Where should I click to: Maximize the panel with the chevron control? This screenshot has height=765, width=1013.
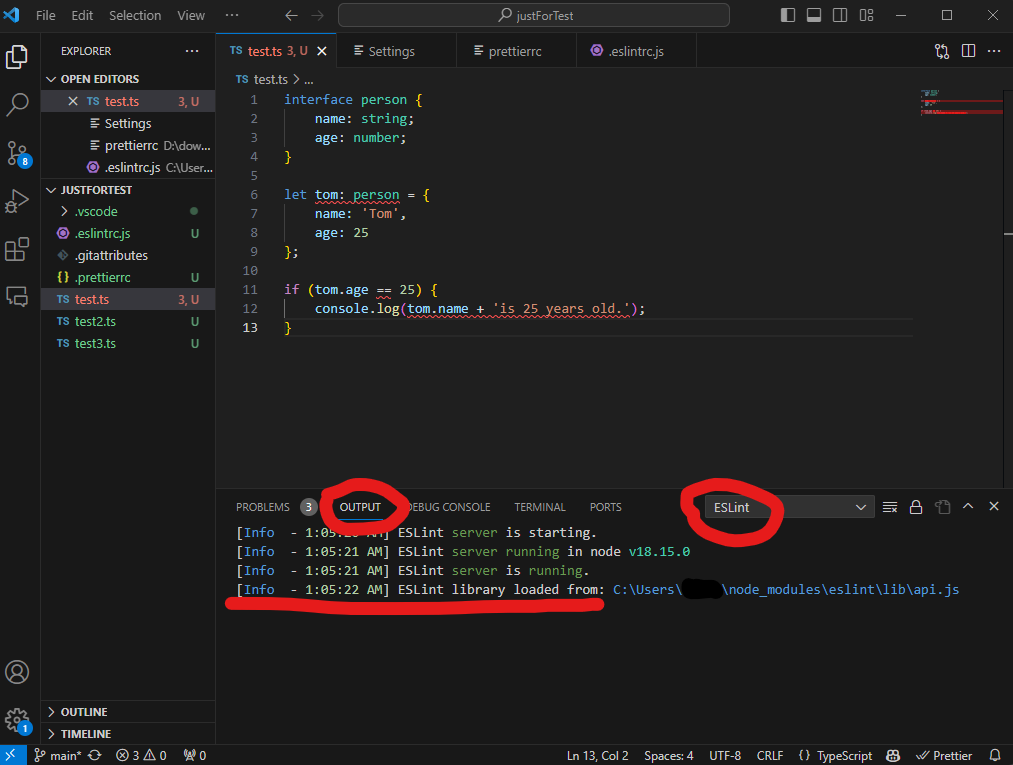click(x=968, y=507)
